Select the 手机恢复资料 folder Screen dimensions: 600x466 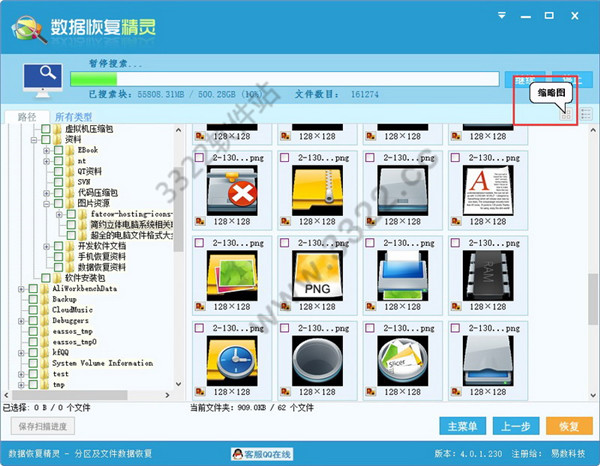pyautogui.click(x=102, y=257)
